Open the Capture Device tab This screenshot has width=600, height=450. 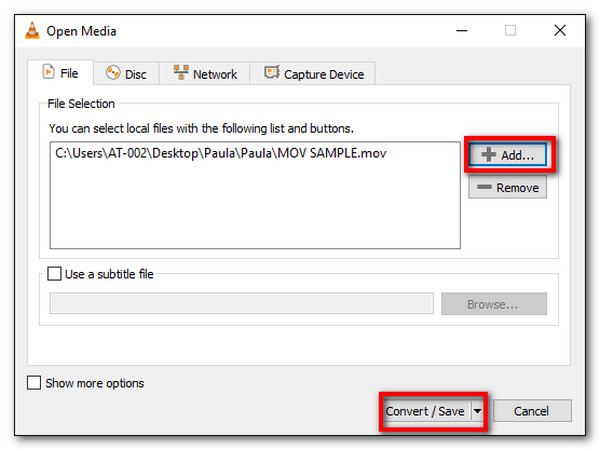(313, 73)
